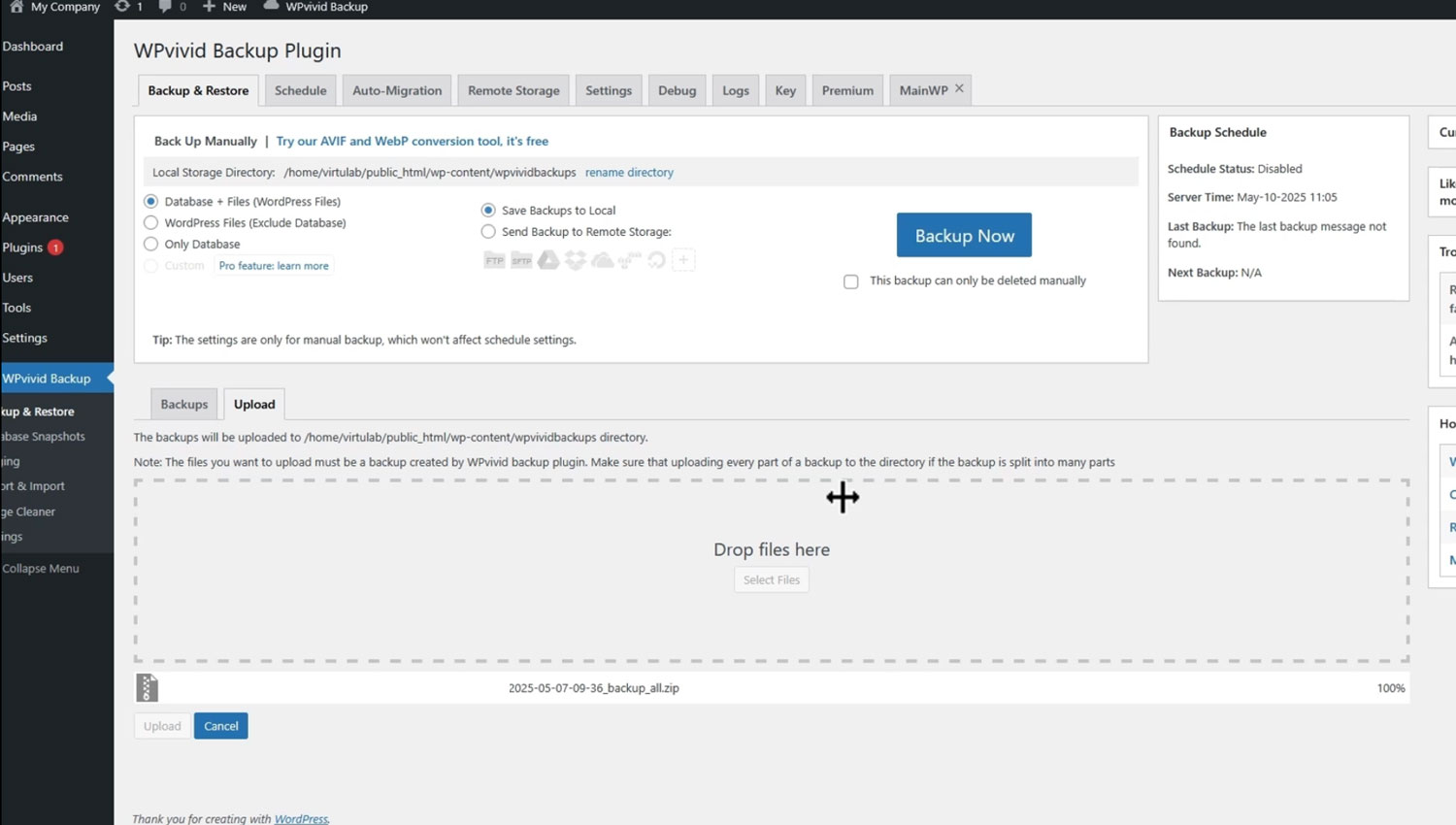Screen dimensions: 1456x825
Task: Select WordPress Files (Exclude Database) option
Action: click(x=151, y=222)
